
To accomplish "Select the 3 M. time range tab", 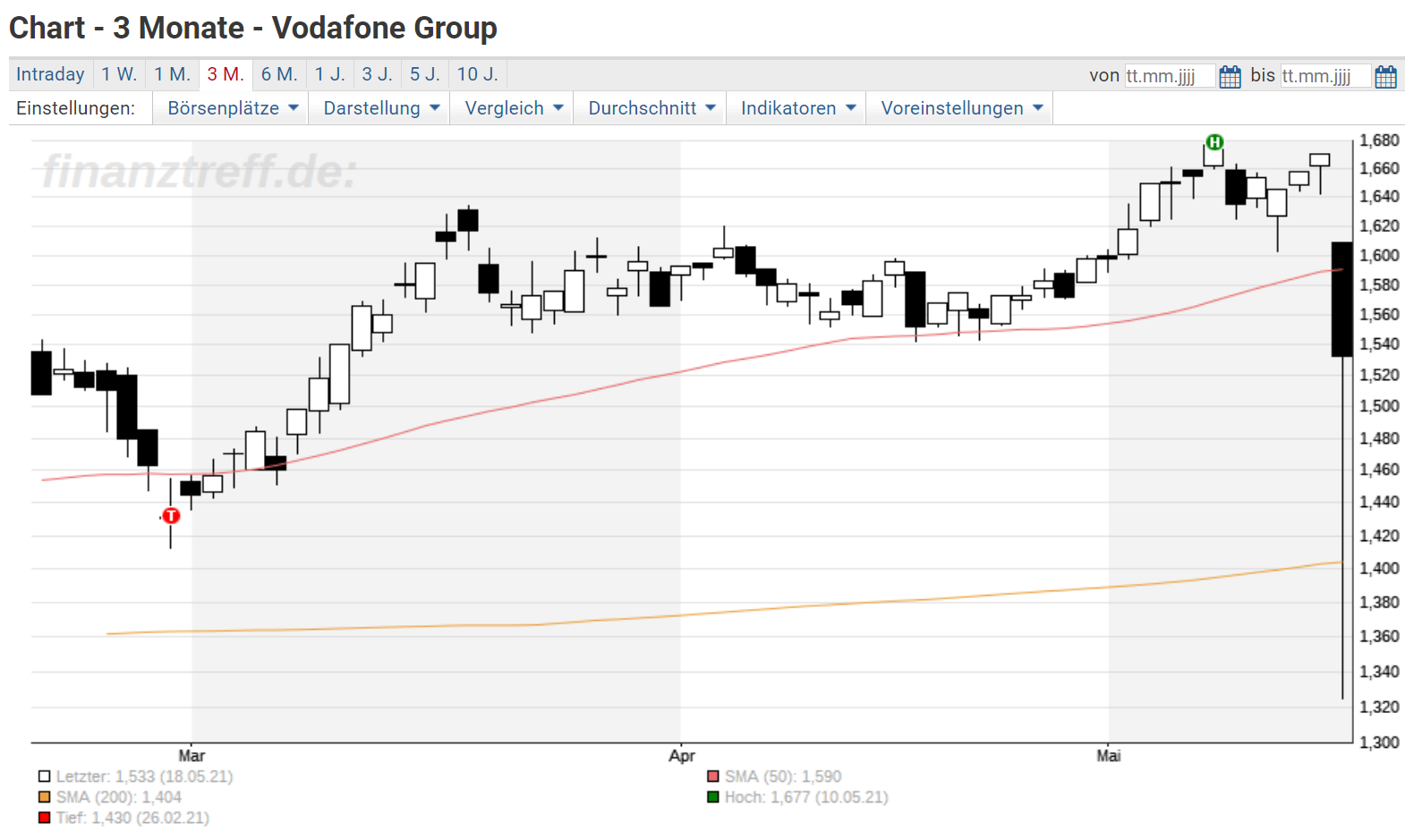I will (x=226, y=74).
